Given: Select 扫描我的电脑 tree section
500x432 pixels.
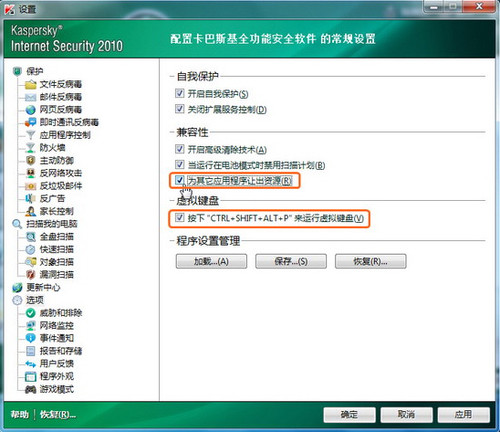Looking at the screenshot, I should (52, 224).
